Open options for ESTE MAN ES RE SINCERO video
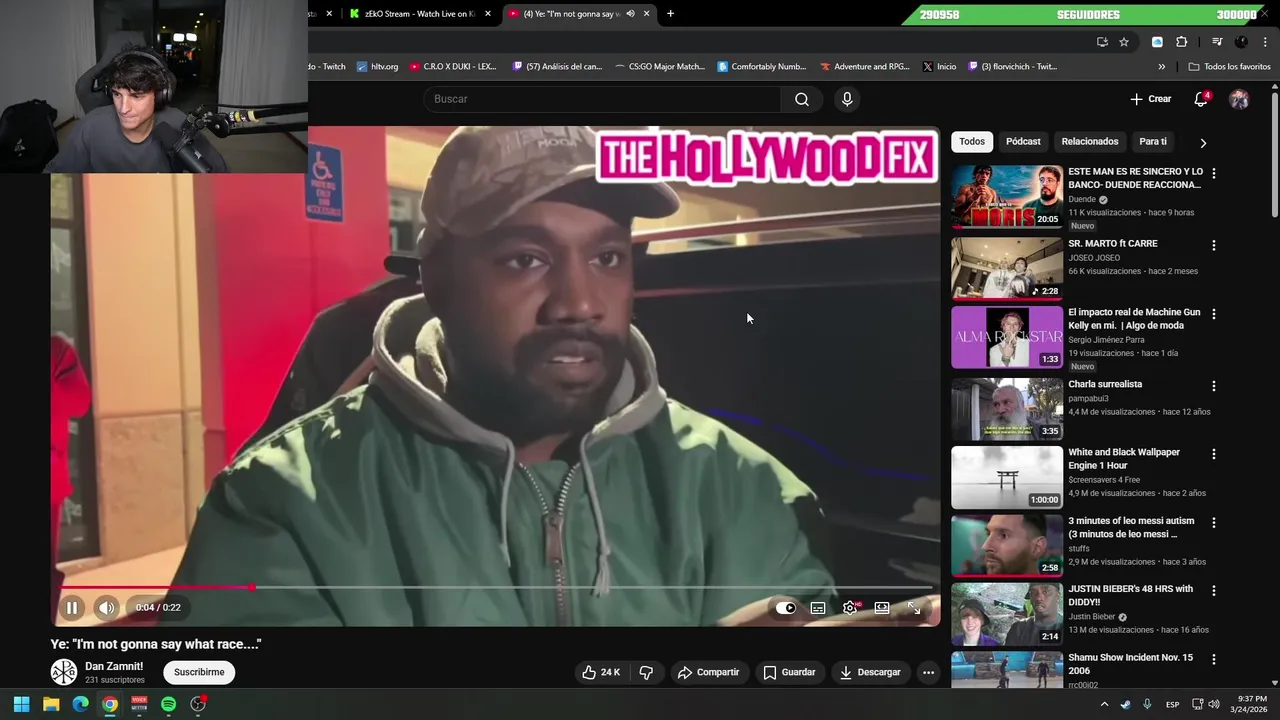1280x720 pixels. coord(1214,173)
